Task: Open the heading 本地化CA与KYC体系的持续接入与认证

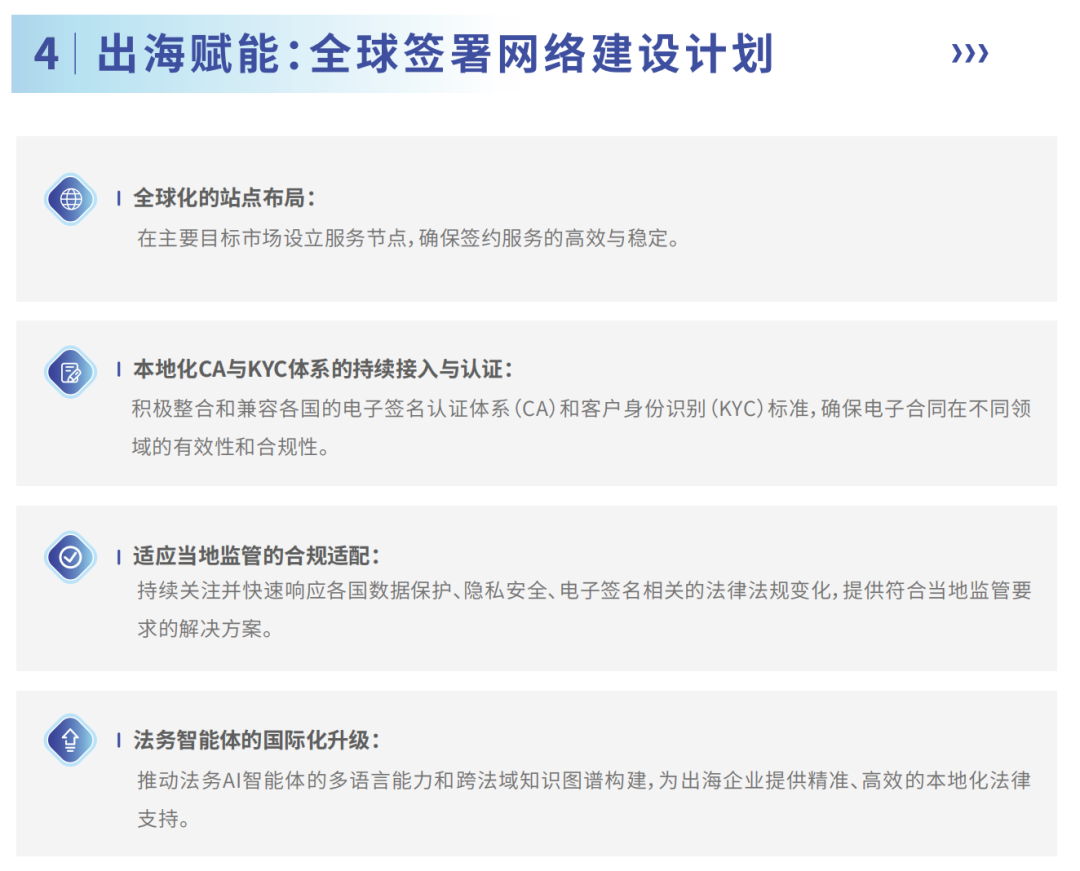Action: (323, 370)
